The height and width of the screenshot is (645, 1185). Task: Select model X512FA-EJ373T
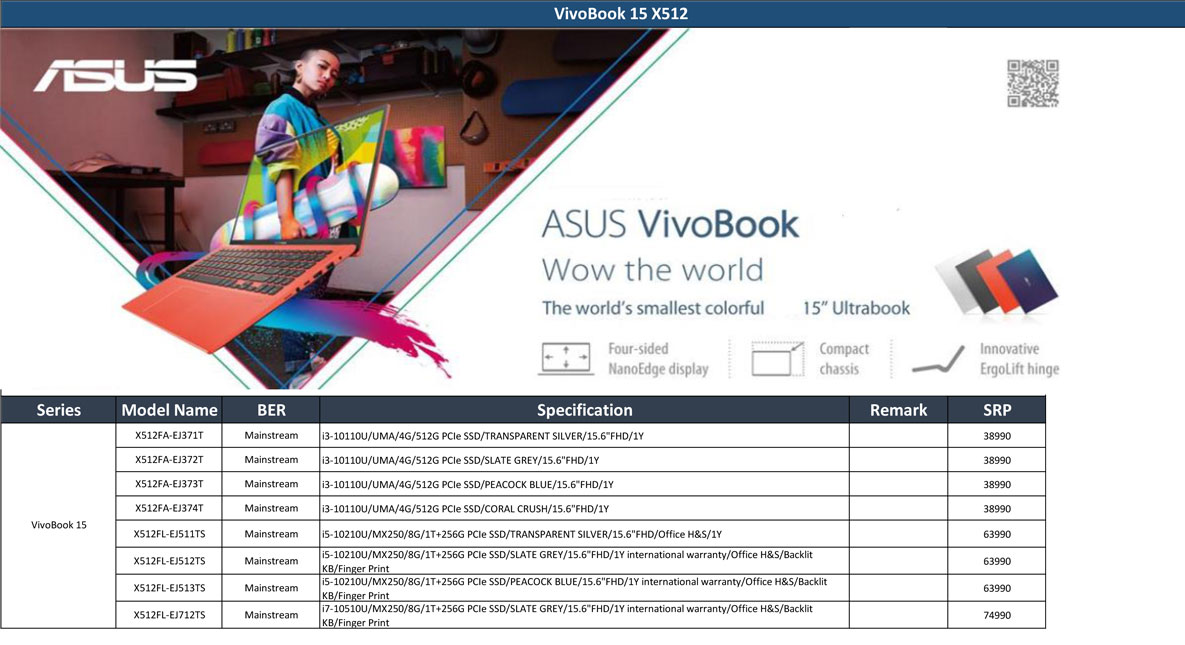coord(169,484)
